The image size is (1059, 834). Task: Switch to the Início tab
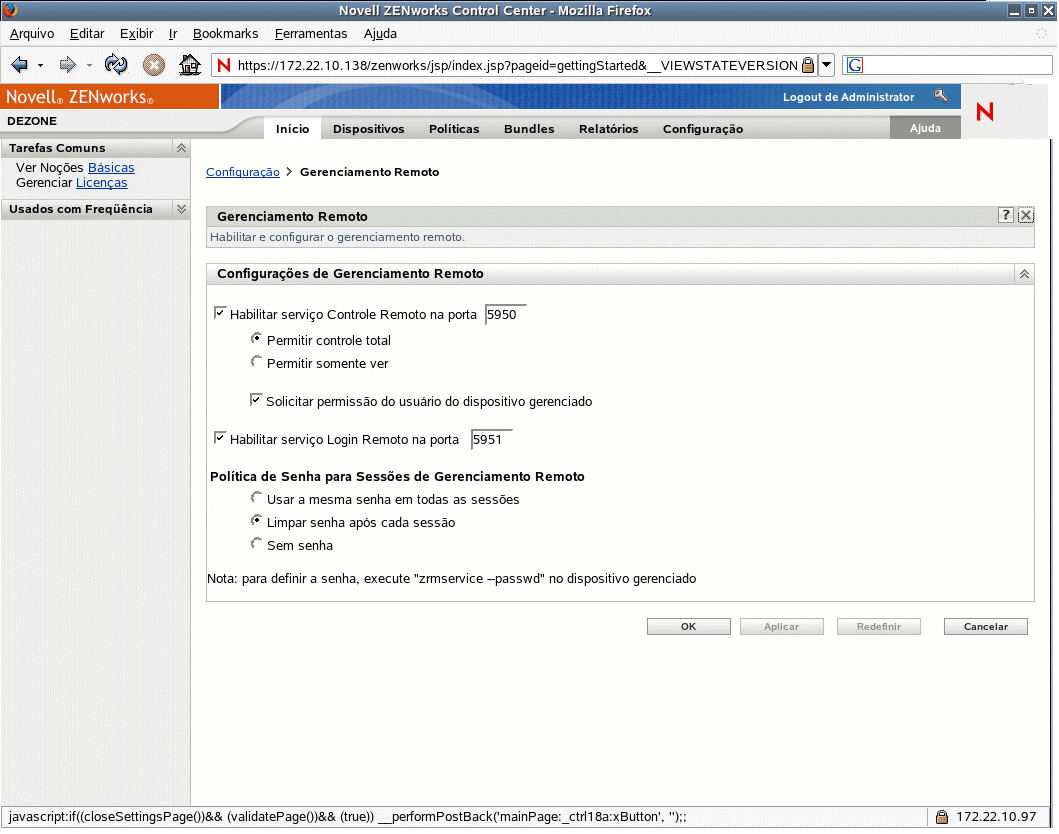tap(292, 128)
